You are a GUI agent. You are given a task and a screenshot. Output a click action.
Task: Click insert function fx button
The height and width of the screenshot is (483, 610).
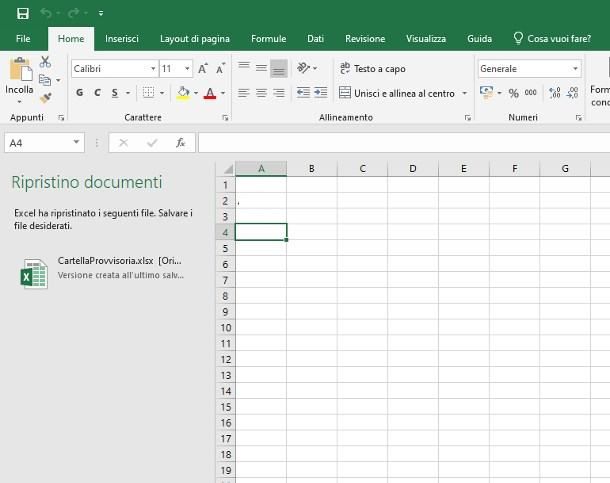click(181, 143)
